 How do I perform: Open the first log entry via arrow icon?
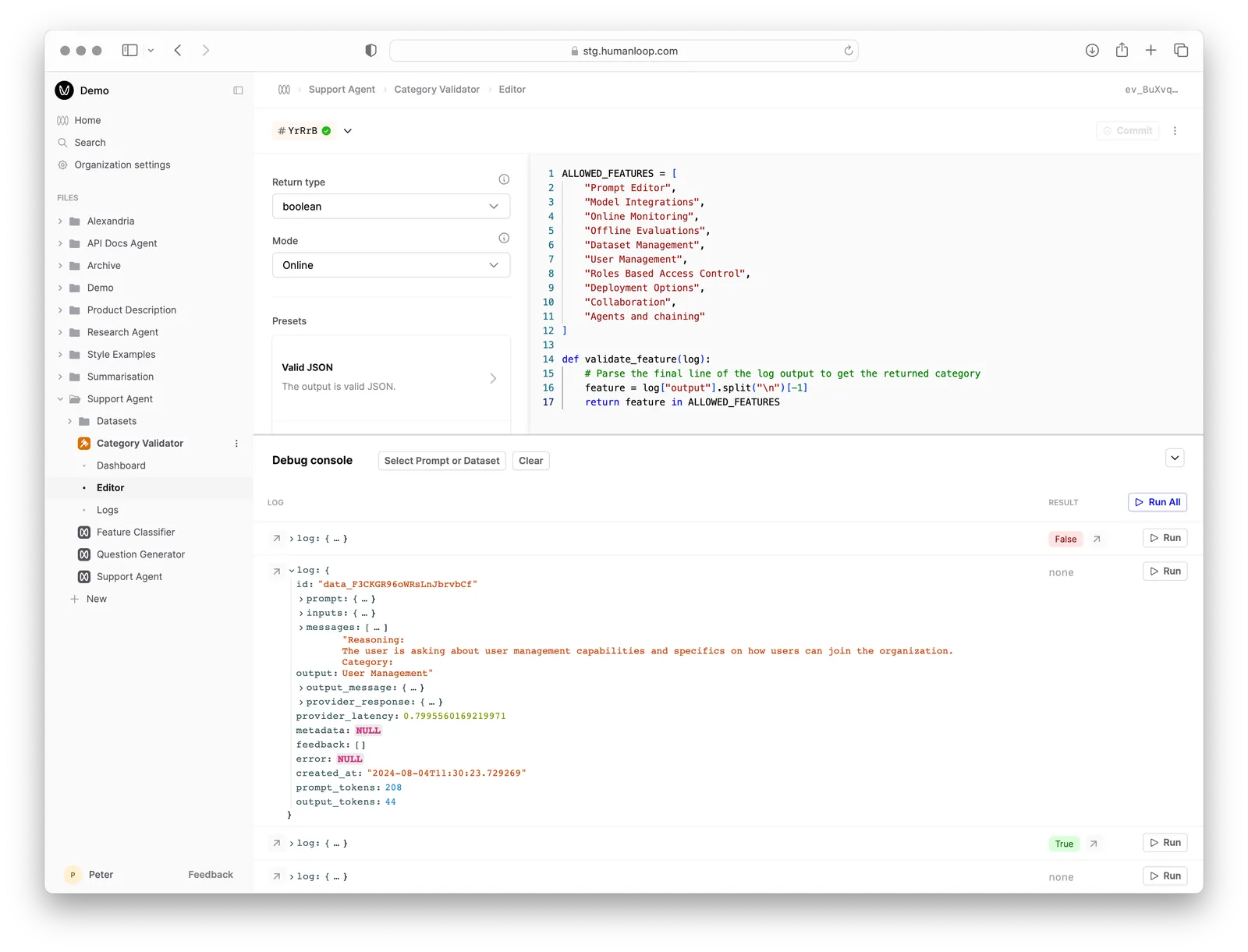click(x=276, y=539)
